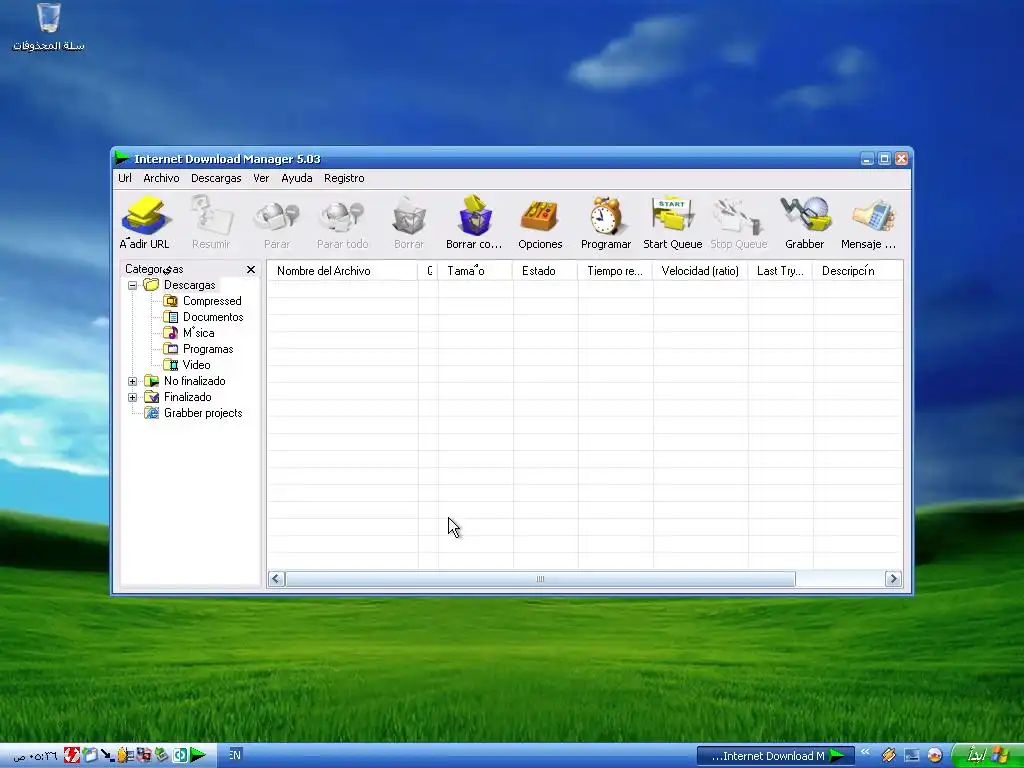Open the Ver menu
1024x768 pixels.
click(261, 178)
